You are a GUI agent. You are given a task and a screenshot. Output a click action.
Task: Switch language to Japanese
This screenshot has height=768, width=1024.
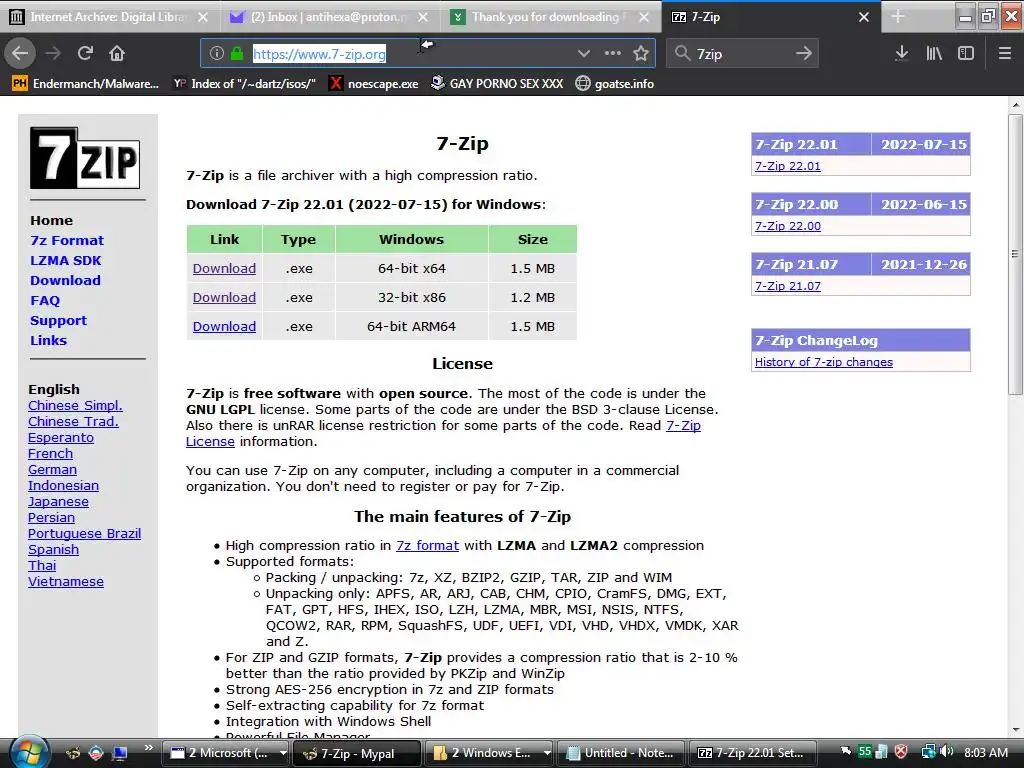click(x=58, y=502)
